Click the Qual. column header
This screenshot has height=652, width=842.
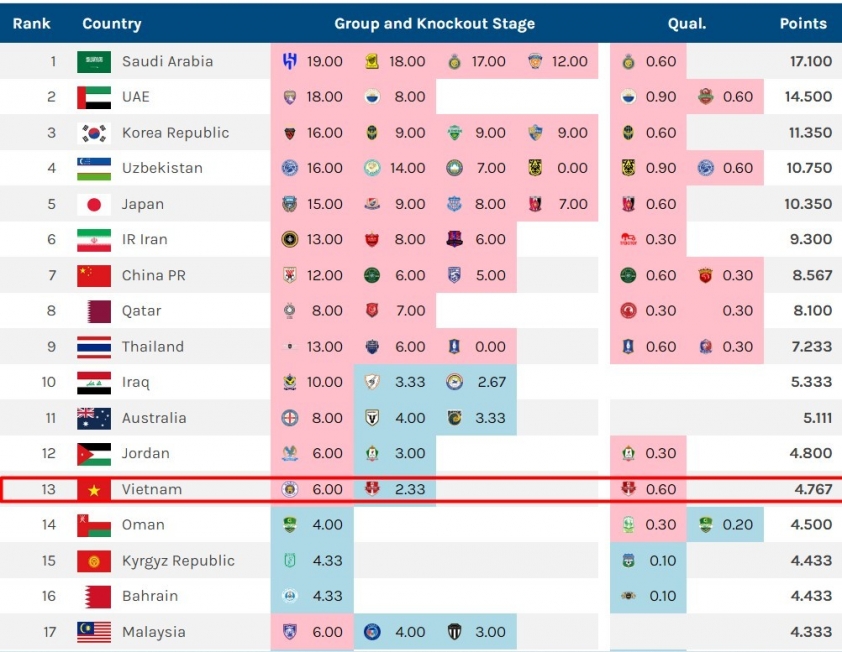click(687, 24)
